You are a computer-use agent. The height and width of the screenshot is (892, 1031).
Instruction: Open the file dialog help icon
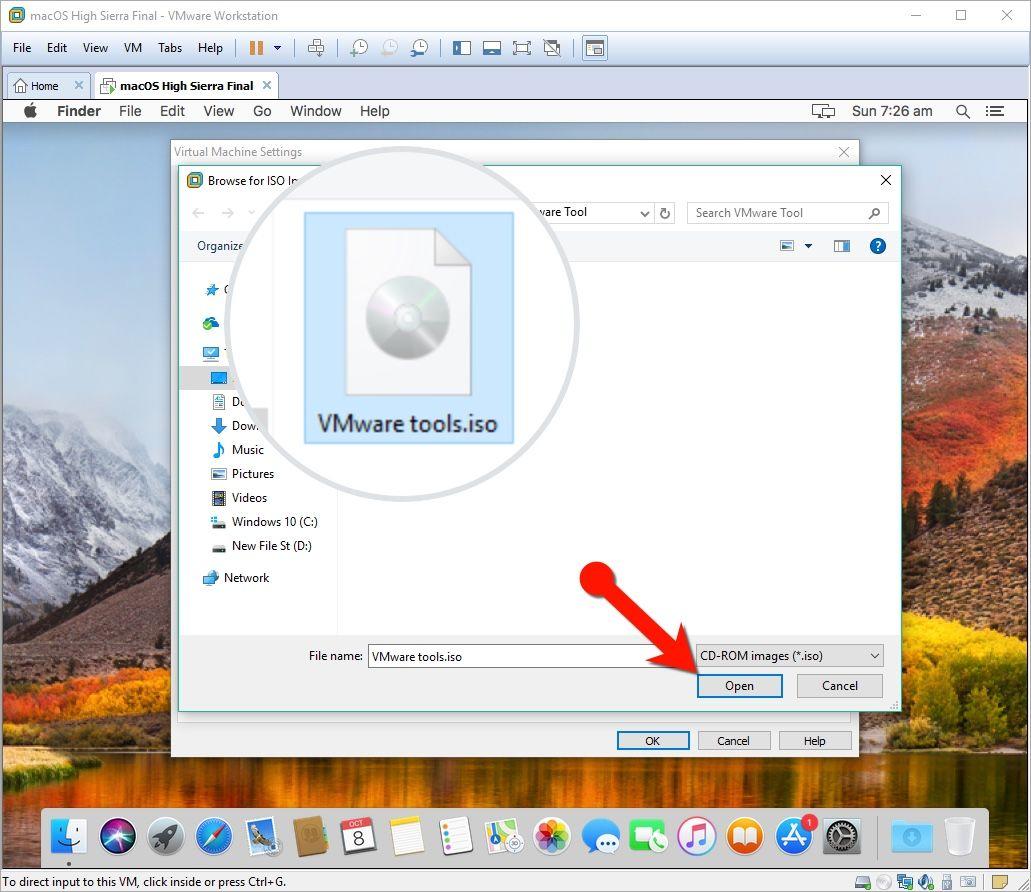point(877,246)
